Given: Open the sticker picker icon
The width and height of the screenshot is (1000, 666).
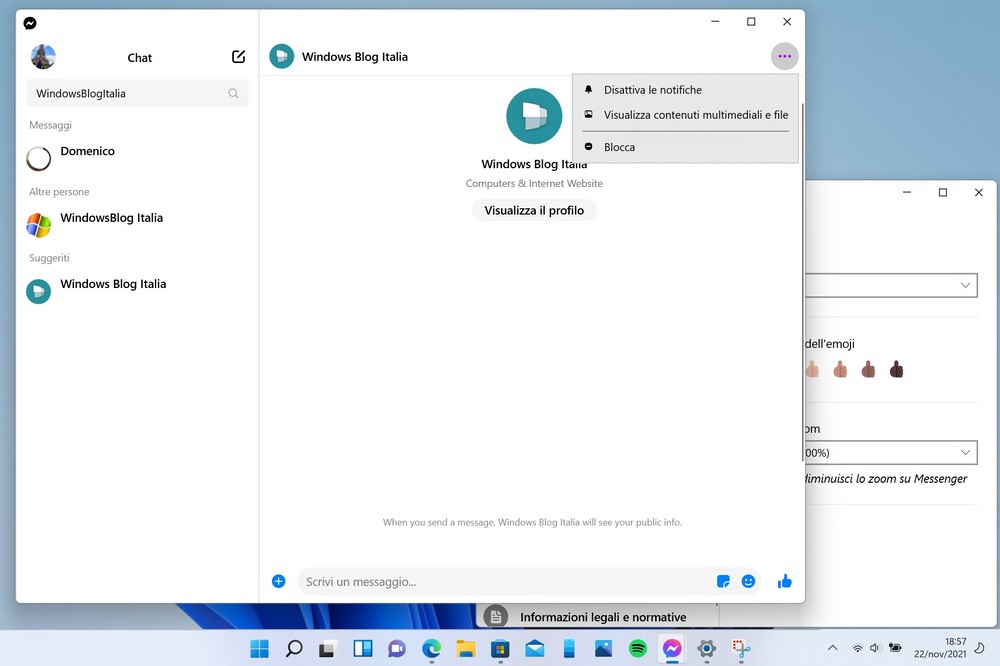Looking at the screenshot, I should tap(724, 581).
